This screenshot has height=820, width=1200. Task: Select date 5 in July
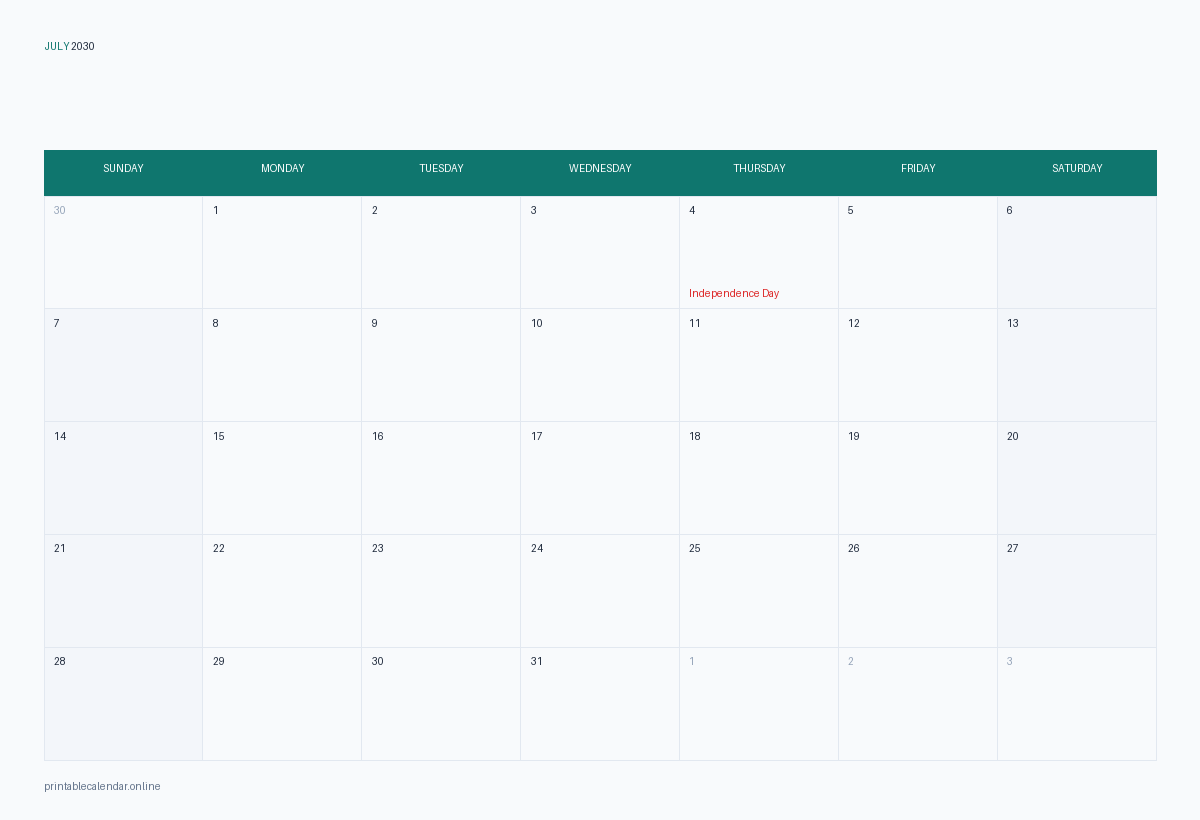[918, 252]
